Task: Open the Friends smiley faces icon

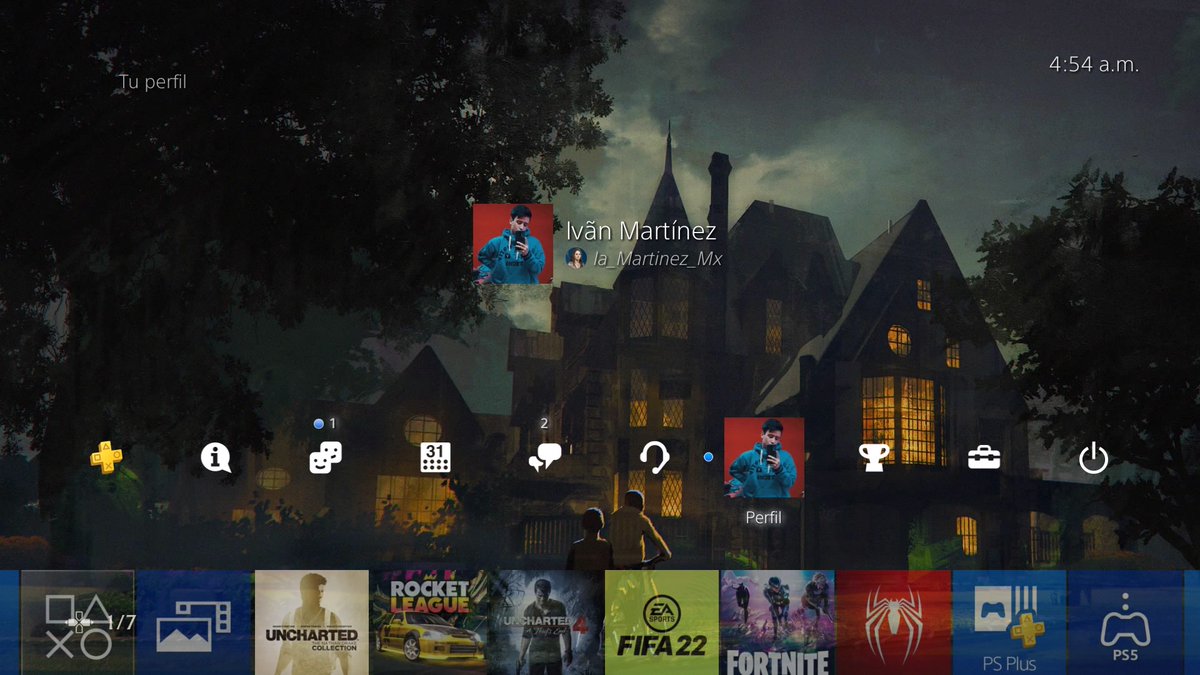Action: [325, 458]
